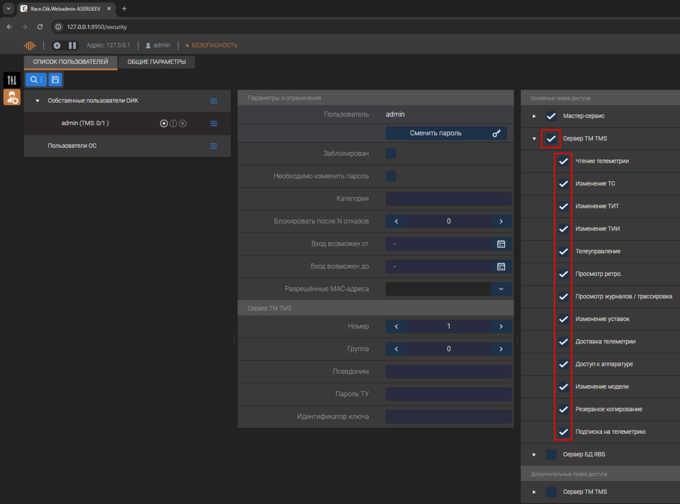The height and width of the screenshot is (504, 680).
Task: Switch to Общие параметры tab
Action: pyautogui.click(x=155, y=62)
